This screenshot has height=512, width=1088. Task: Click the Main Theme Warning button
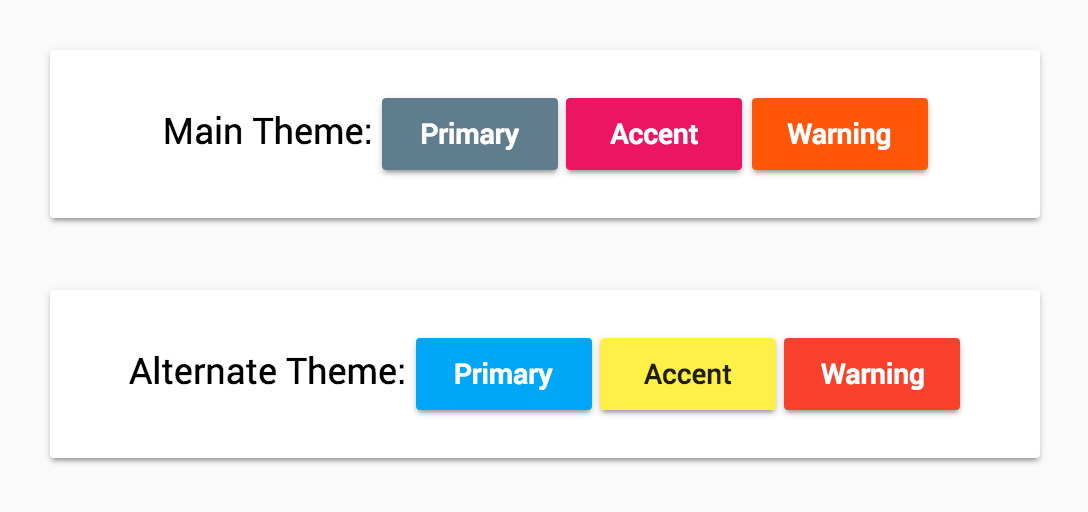(839, 134)
